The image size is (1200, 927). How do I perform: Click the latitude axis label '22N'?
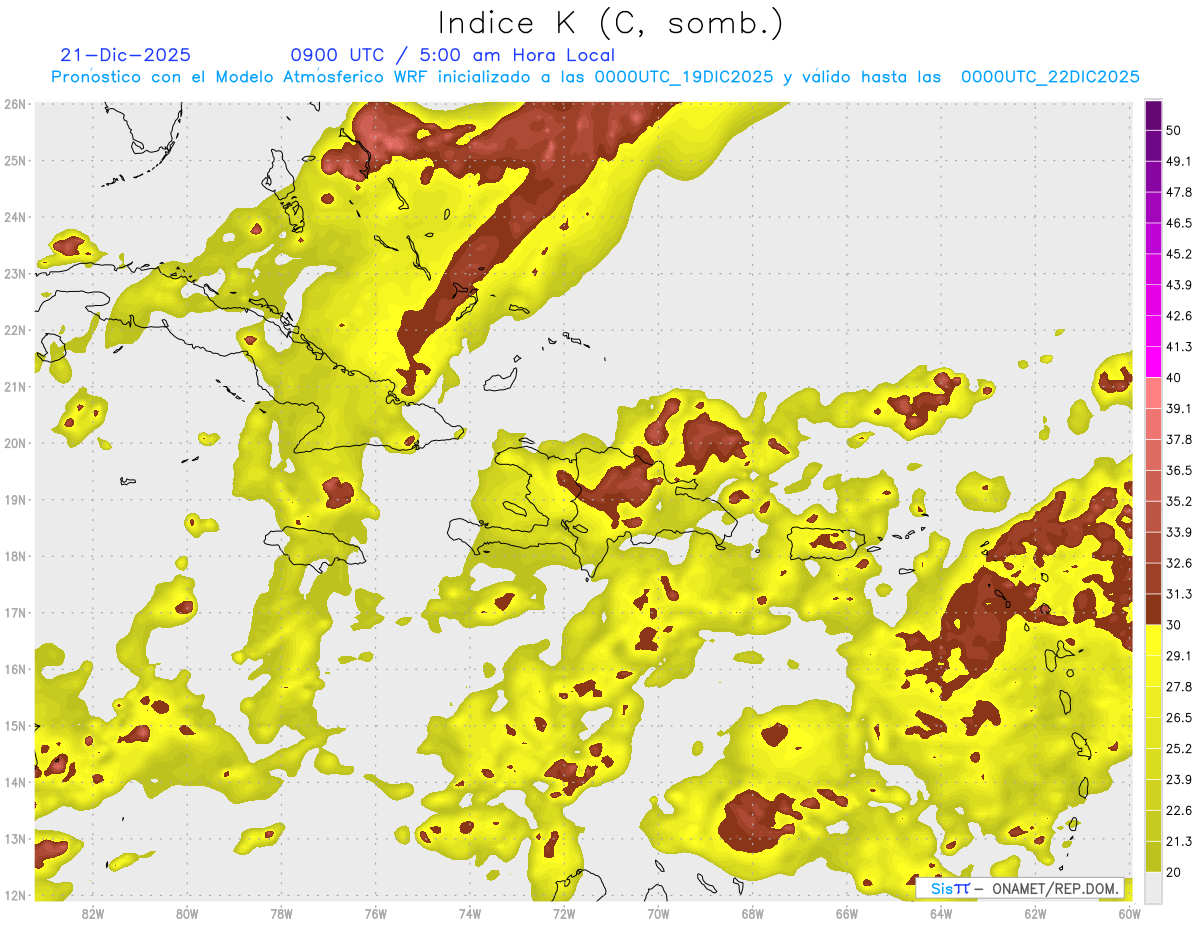pyautogui.click(x=15, y=330)
